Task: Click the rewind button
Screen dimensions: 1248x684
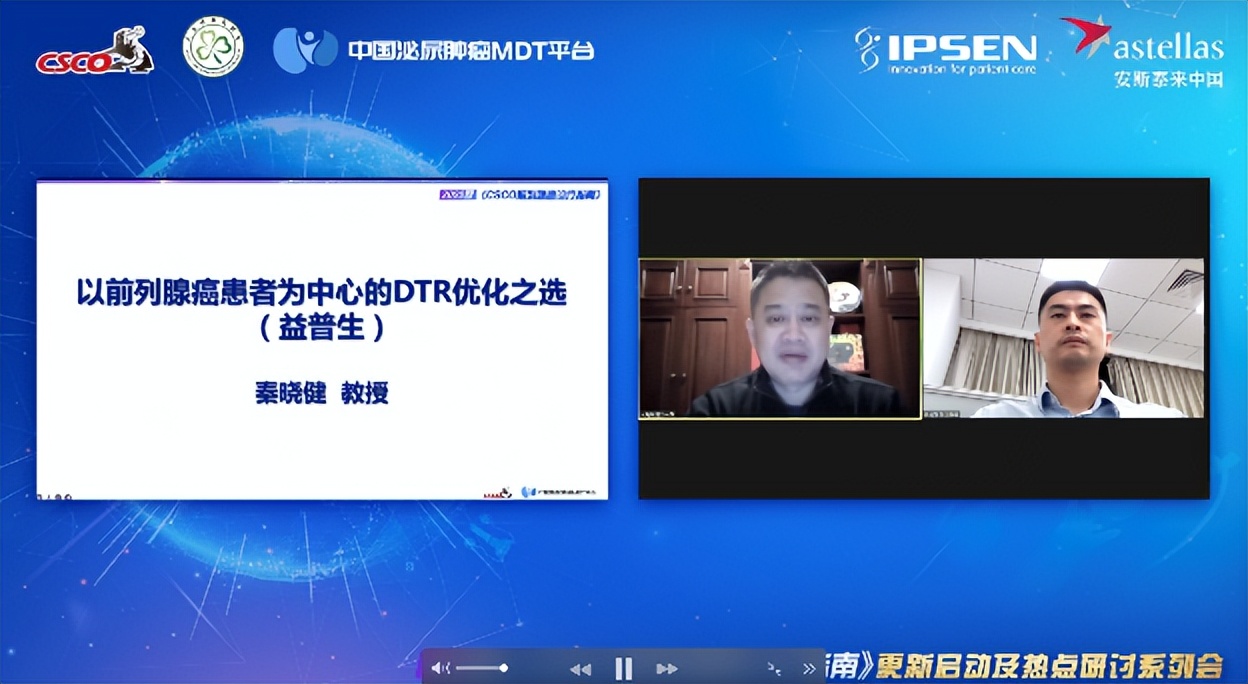Action: pyautogui.click(x=580, y=669)
